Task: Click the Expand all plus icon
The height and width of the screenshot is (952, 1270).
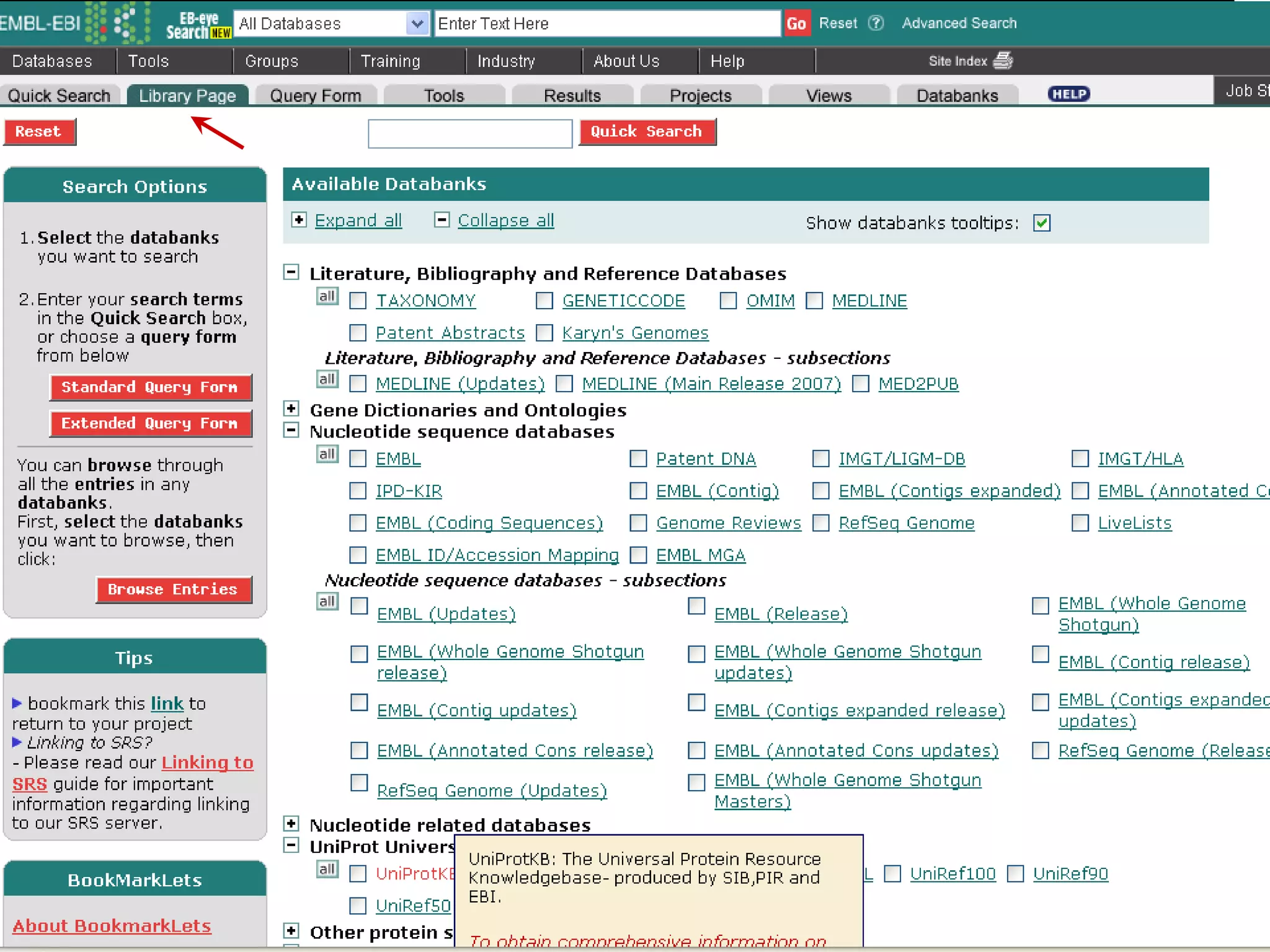Action: pos(299,220)
